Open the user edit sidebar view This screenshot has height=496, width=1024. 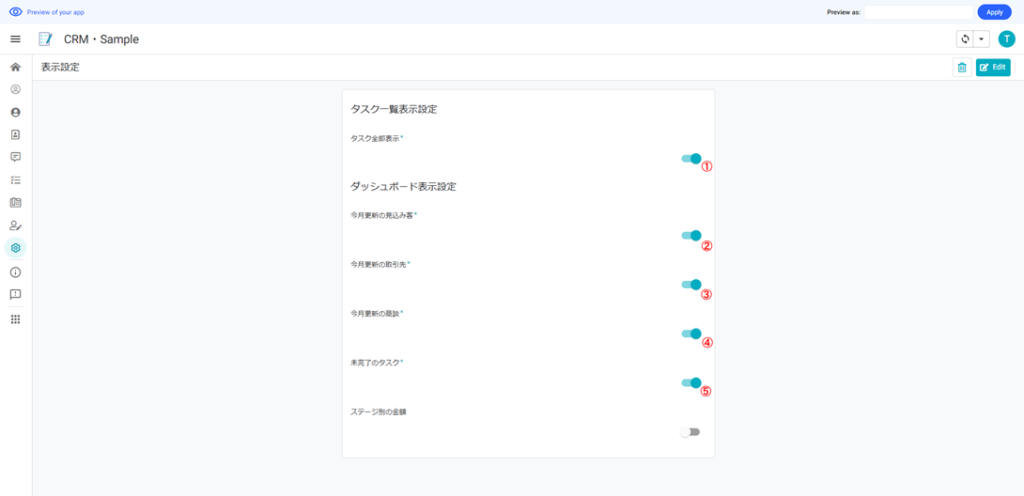(16, 225)
